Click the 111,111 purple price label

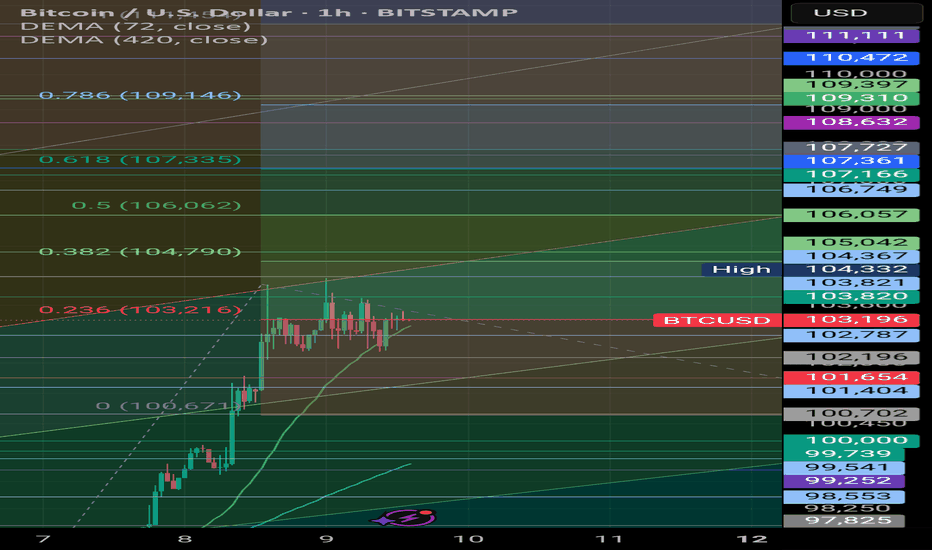point(852,36)
